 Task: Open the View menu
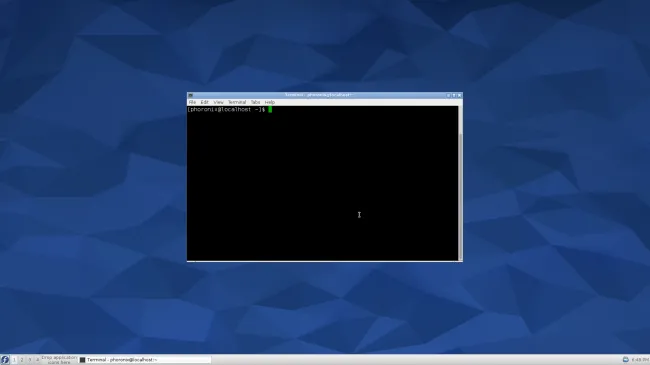tap(218, 102)
